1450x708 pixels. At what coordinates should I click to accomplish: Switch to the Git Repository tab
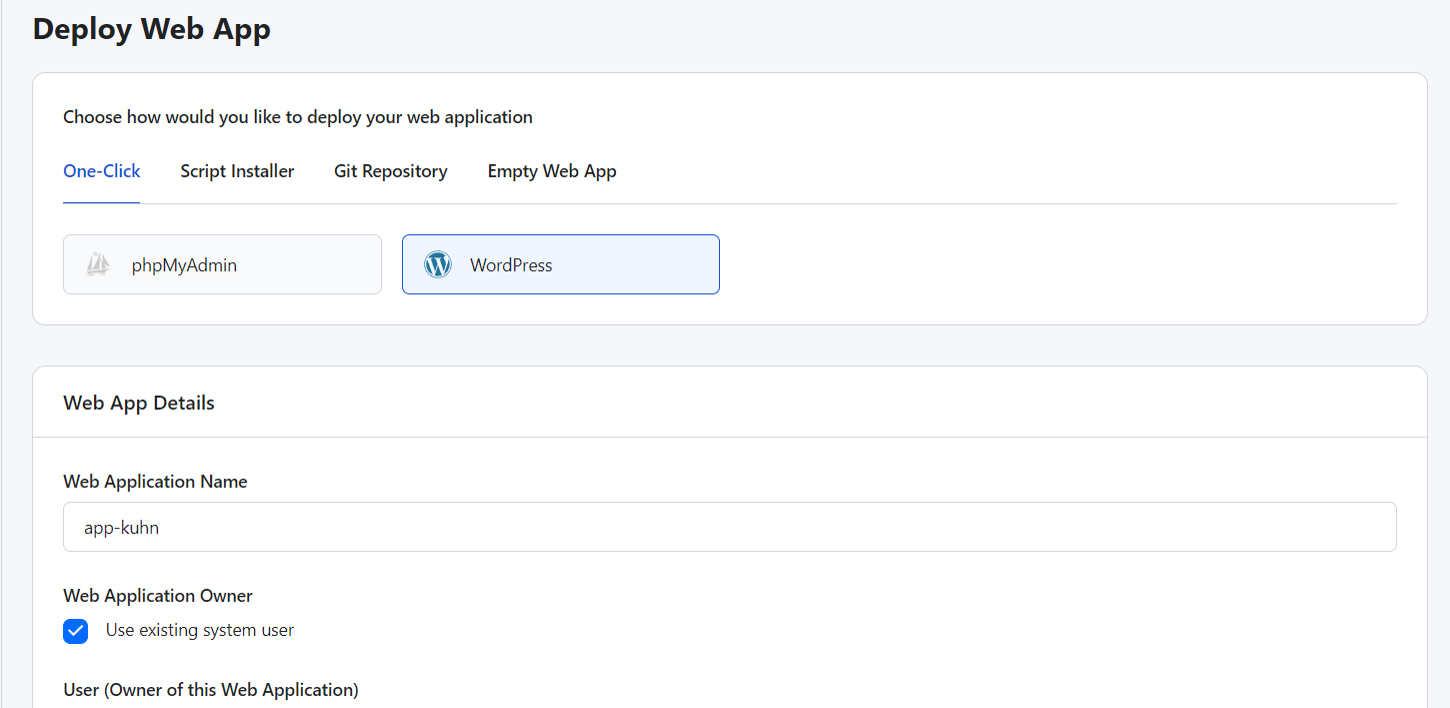390,171
